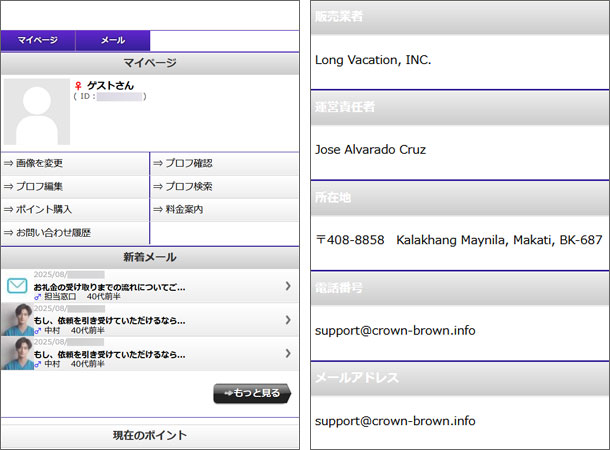Viewport: 610px width, 450px height.
Task: Expand the 担当窓口 message using its chevron
Action: click(x=288, y=287)
